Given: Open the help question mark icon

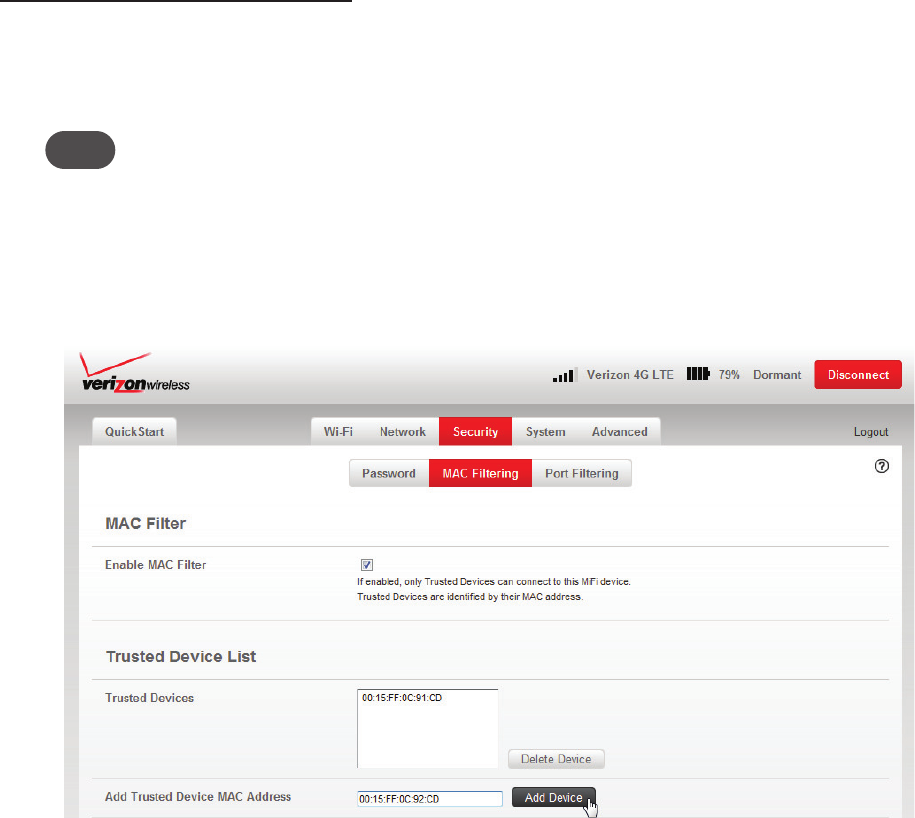Looking at the screenshot, I should click(x=882, y=466).
